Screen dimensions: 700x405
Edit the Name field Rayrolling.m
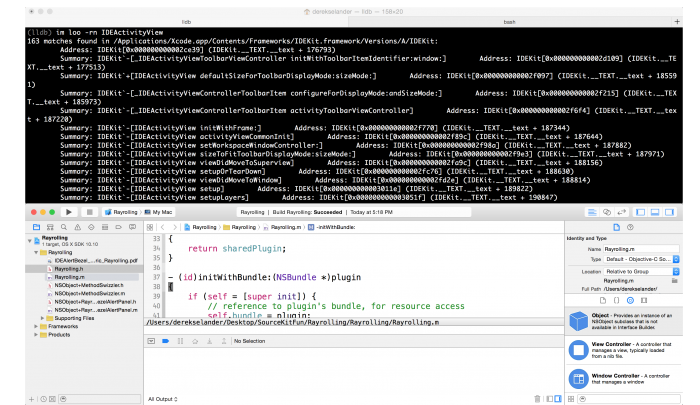click(x=641, y=249)
